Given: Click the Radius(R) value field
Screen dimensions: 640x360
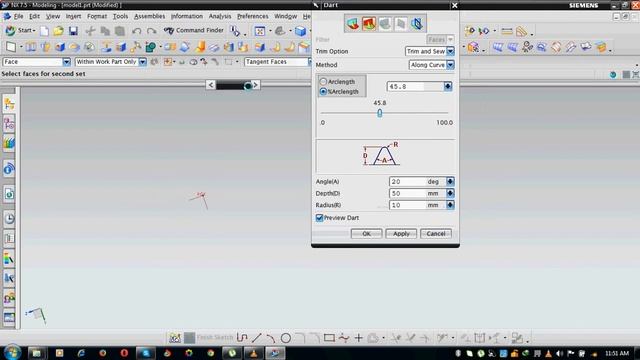Looking at the screenshot, I should [x=407, y=205].
